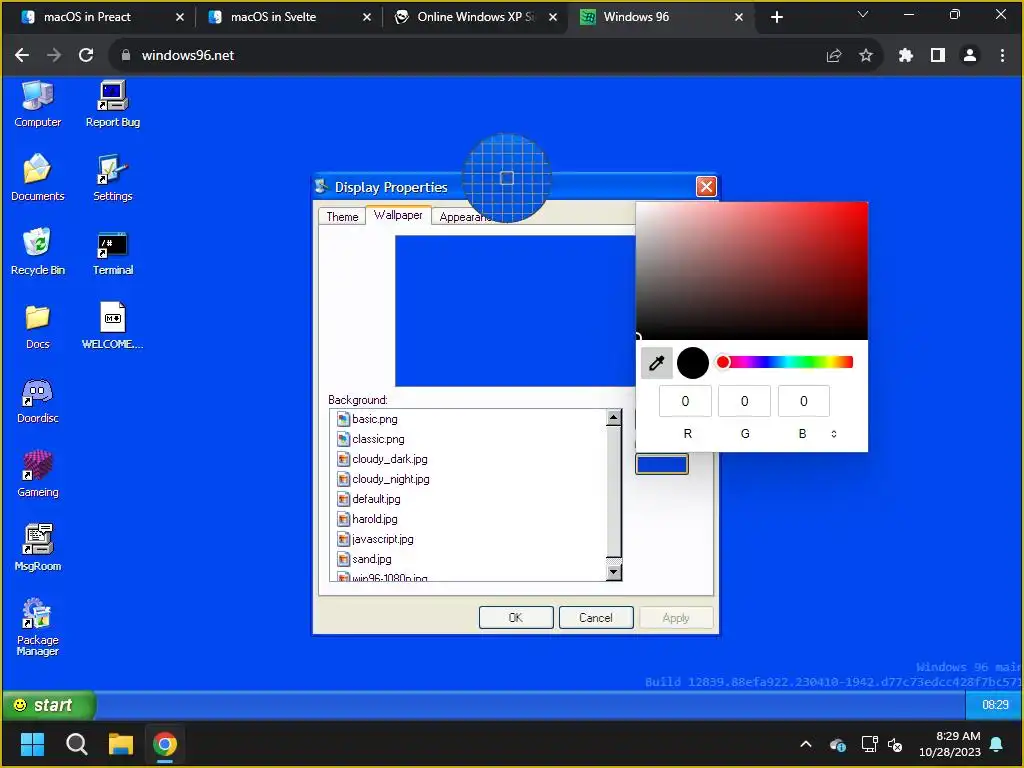Click the Display Properties title bar icon

(321, 187)
